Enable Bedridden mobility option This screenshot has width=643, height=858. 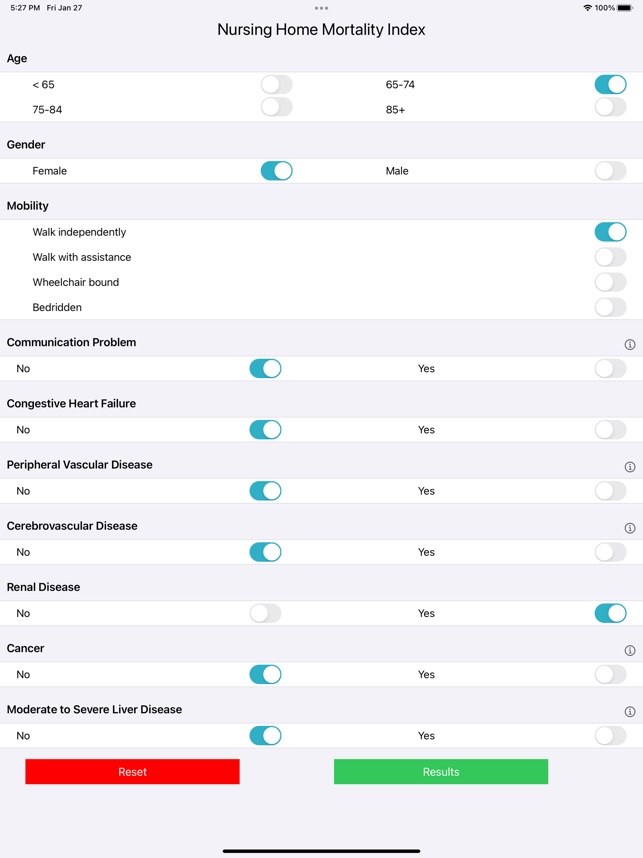point(610,307)
